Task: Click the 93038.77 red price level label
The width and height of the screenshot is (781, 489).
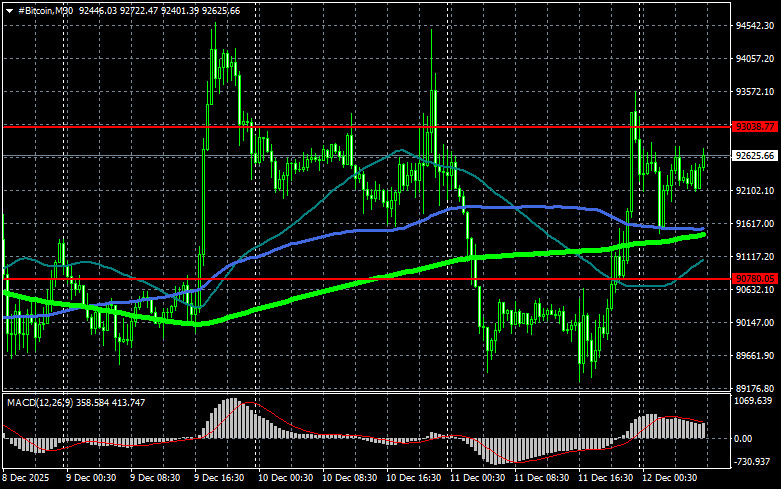Action: (756, 126)
